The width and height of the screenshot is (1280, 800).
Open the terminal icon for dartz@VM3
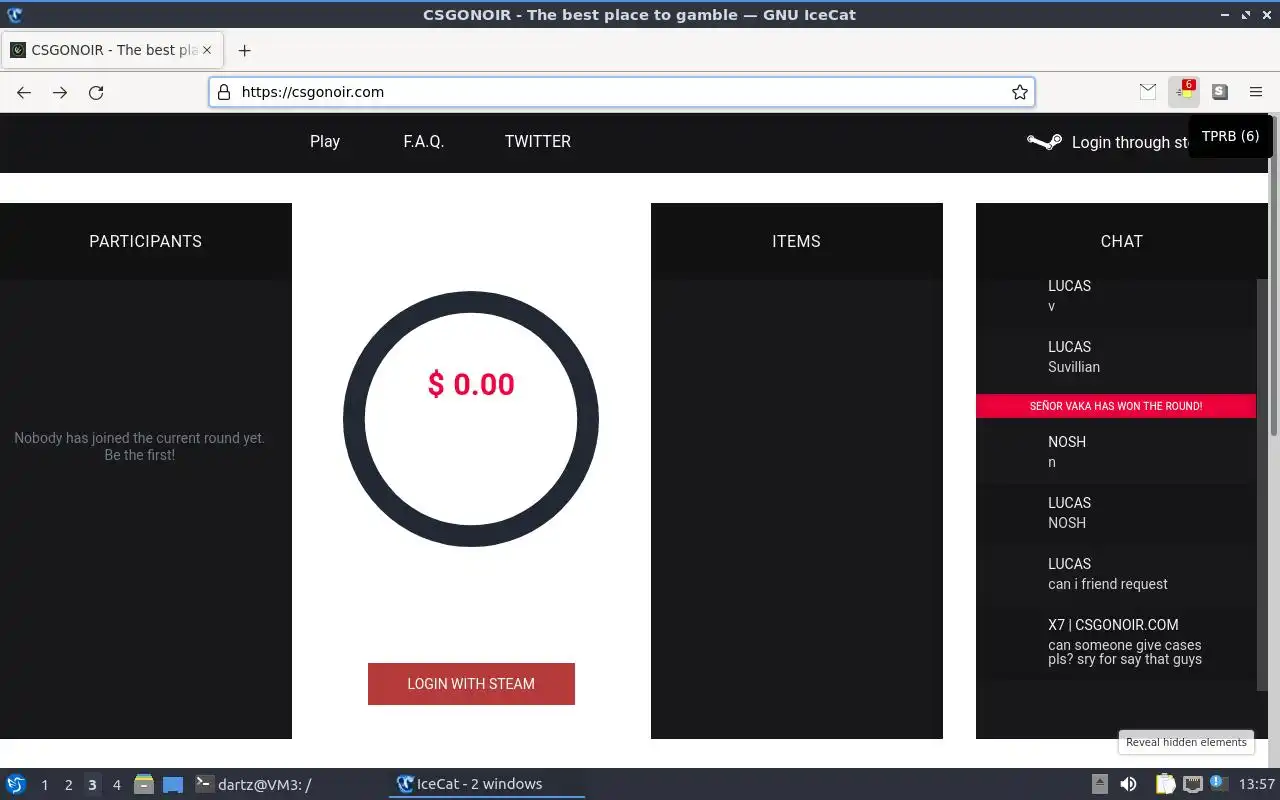(x=204, y=784)
